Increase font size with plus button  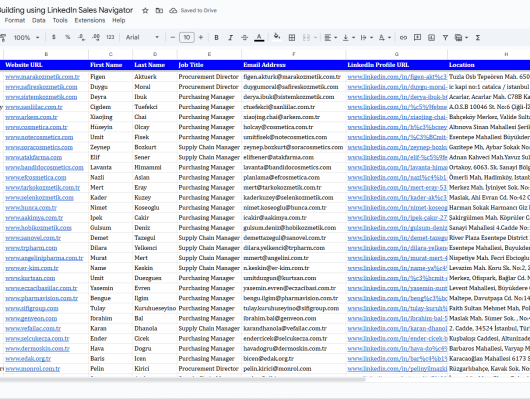(201, 37)
